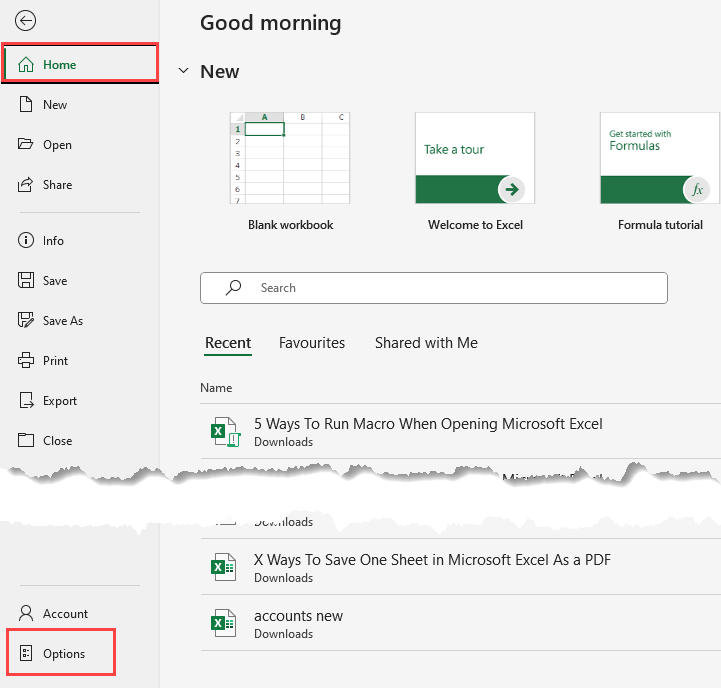Select the Home house icon
This screenshot has height=688, width=721.
tap(26, 64)
